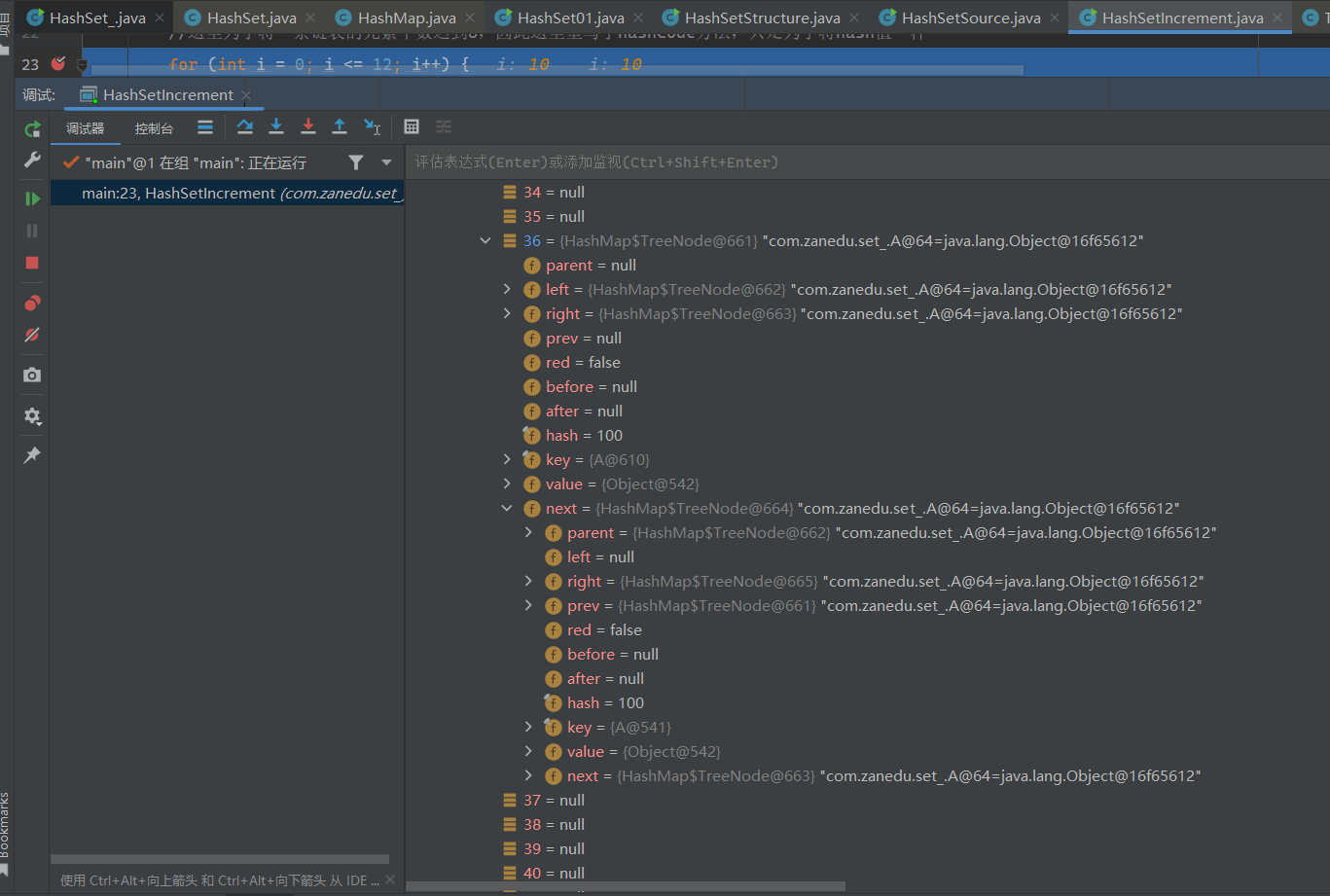1330x896 pixels.
Task: Click the Step Into icon
Action: [x=276, y=126]
